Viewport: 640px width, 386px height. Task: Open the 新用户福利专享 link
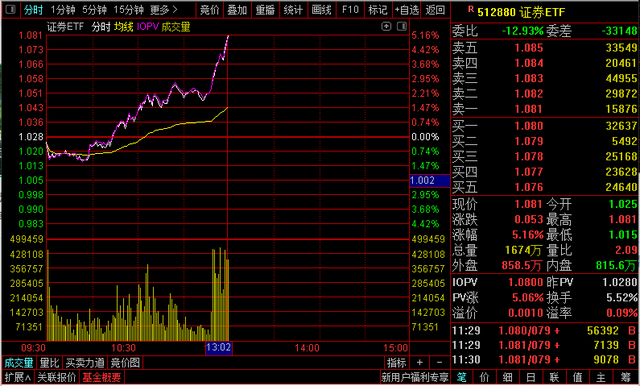[x=415, y=377]
